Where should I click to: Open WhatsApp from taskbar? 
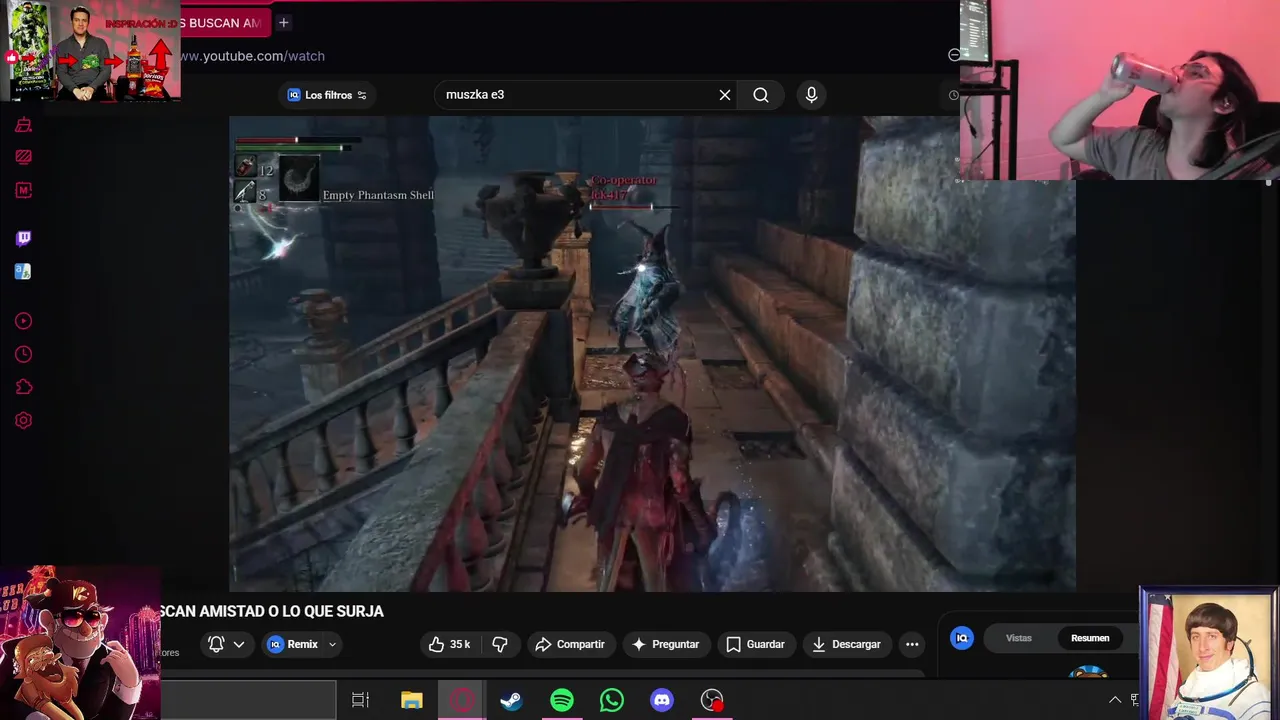click(x=612, y=700)
